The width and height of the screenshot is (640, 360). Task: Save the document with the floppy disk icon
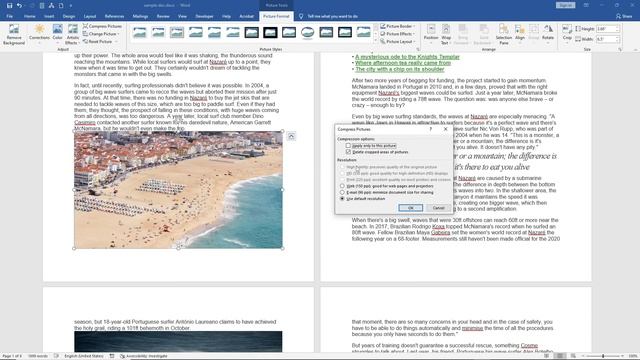coord(9,5)
